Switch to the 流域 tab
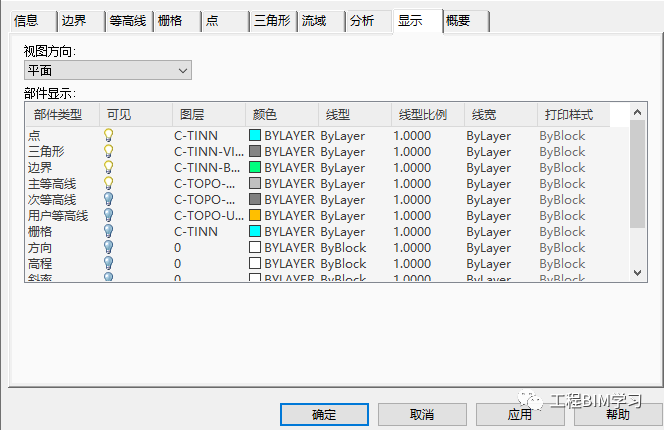Screen dimensions: 664x430 point(321,21)
